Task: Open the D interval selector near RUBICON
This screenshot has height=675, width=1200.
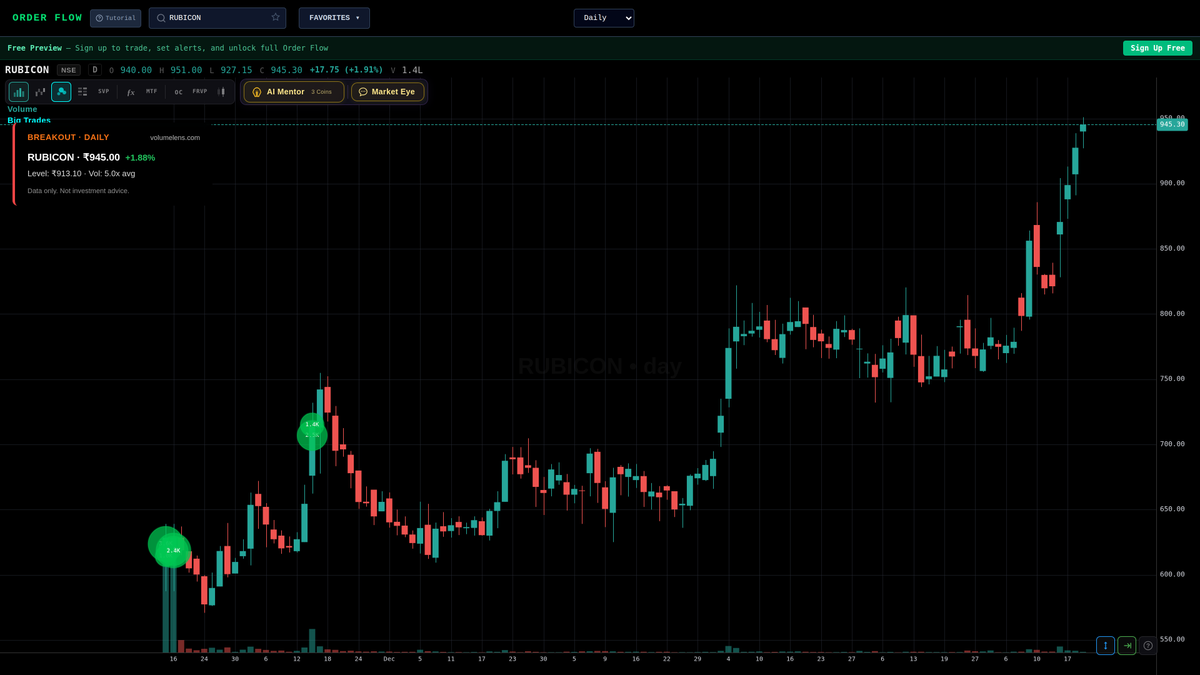Action: 95,69
